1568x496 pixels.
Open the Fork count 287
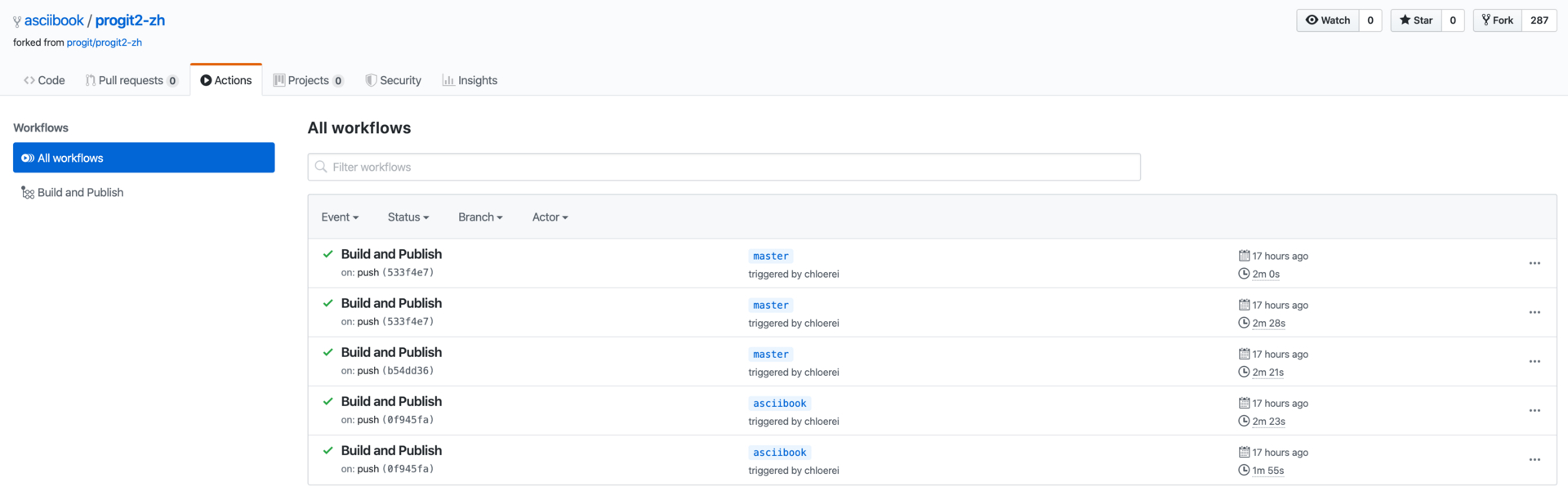[1539, 20]
